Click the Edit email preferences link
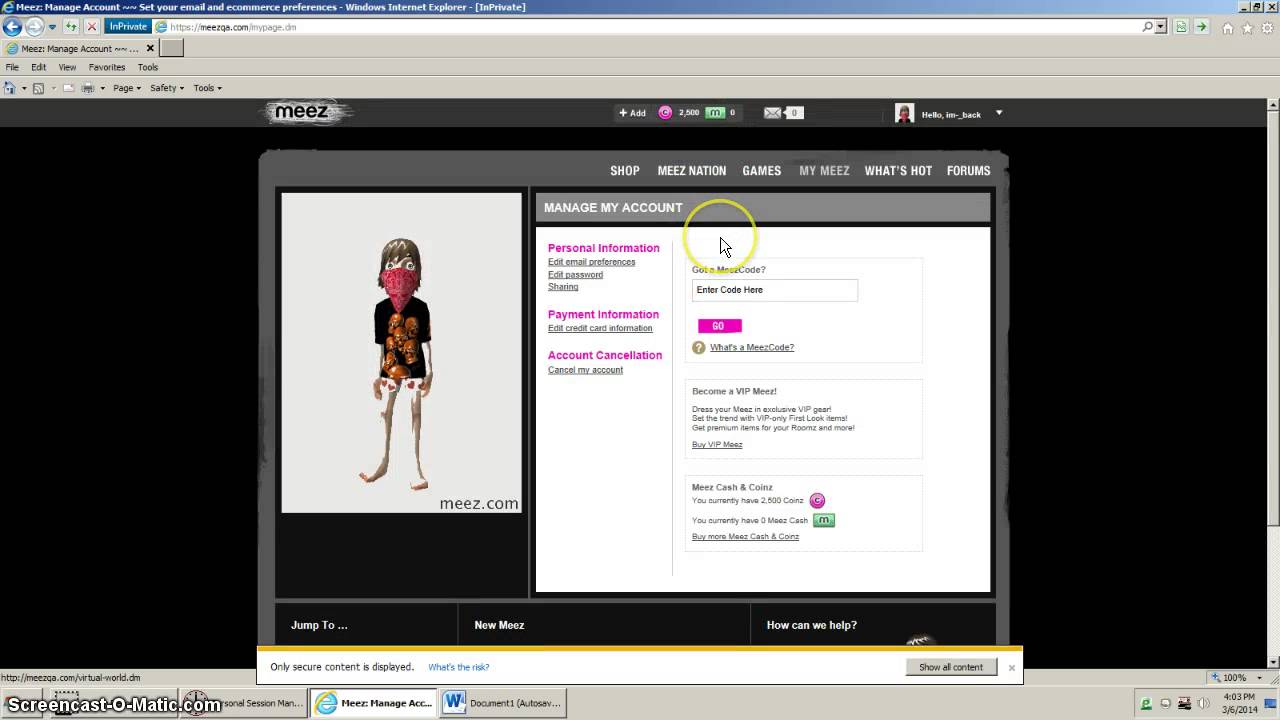The image size is (1280, 720). tap(591, 262)
